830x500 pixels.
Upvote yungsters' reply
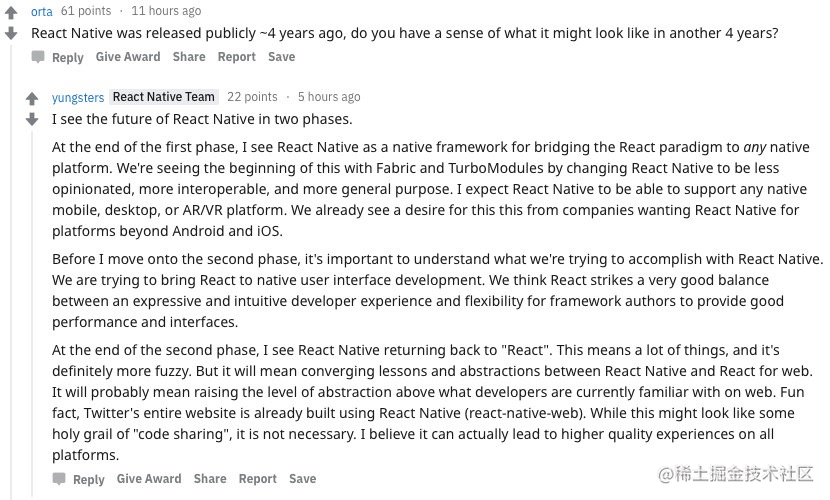pos(32,98)
